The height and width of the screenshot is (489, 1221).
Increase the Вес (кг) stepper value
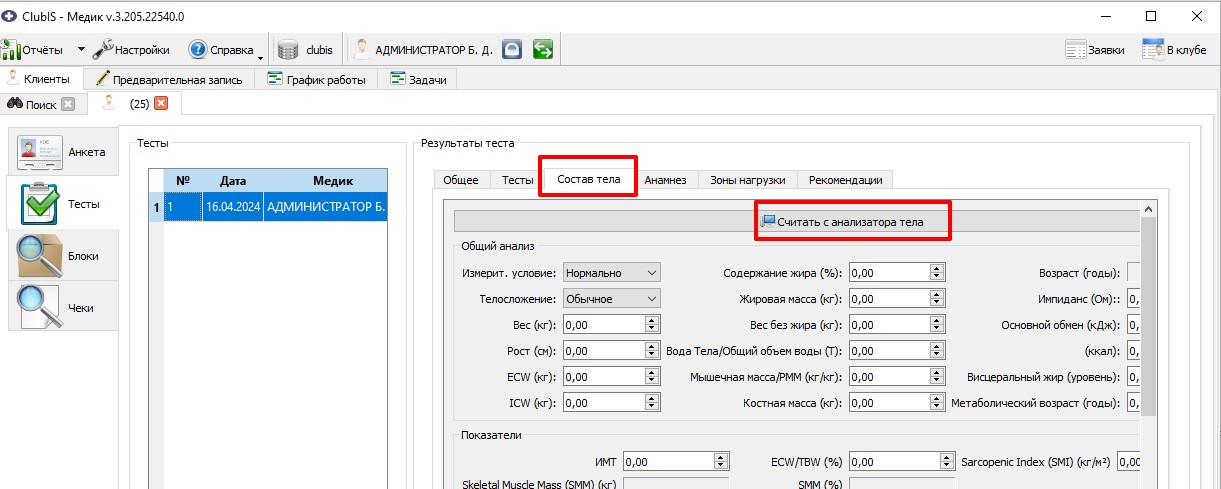click(652, 320)
